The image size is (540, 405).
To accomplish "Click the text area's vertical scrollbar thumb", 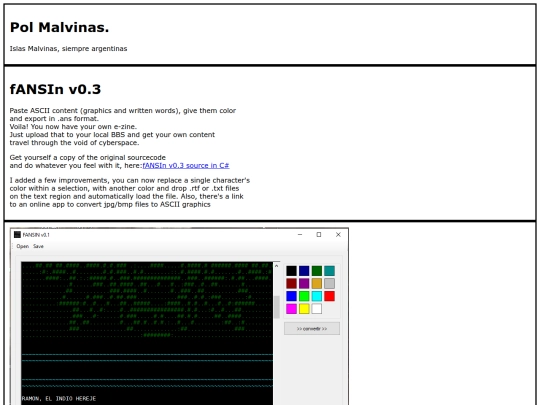I will 277,307.
